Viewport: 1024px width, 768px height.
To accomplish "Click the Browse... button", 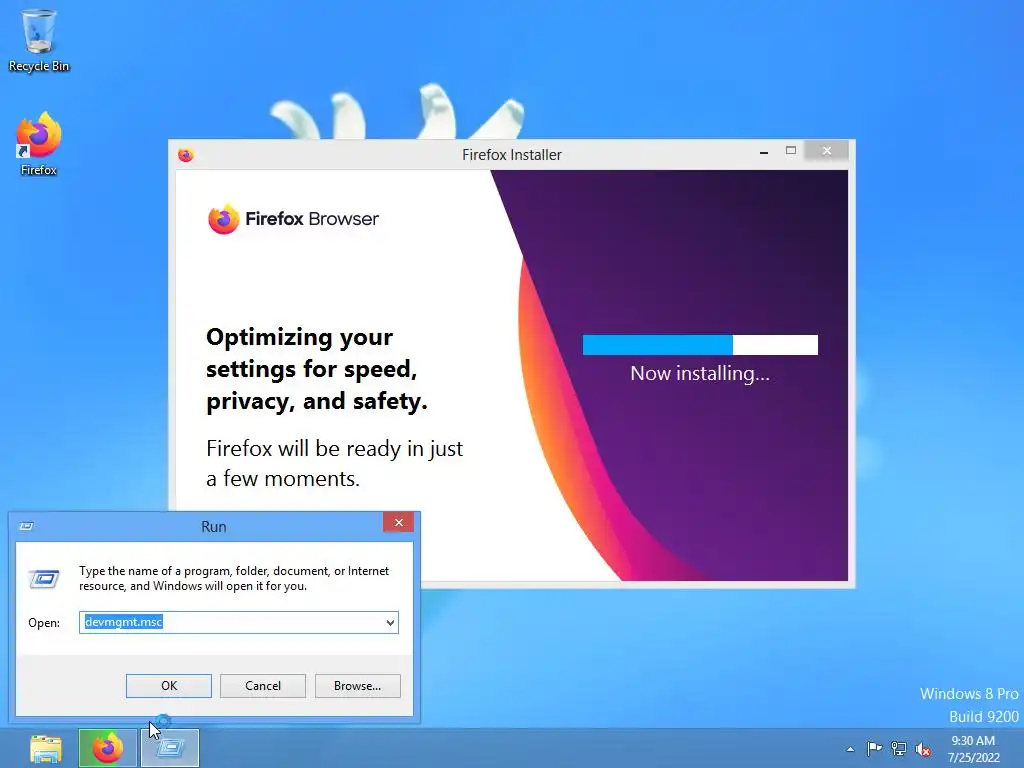I will tap(357, 686).
